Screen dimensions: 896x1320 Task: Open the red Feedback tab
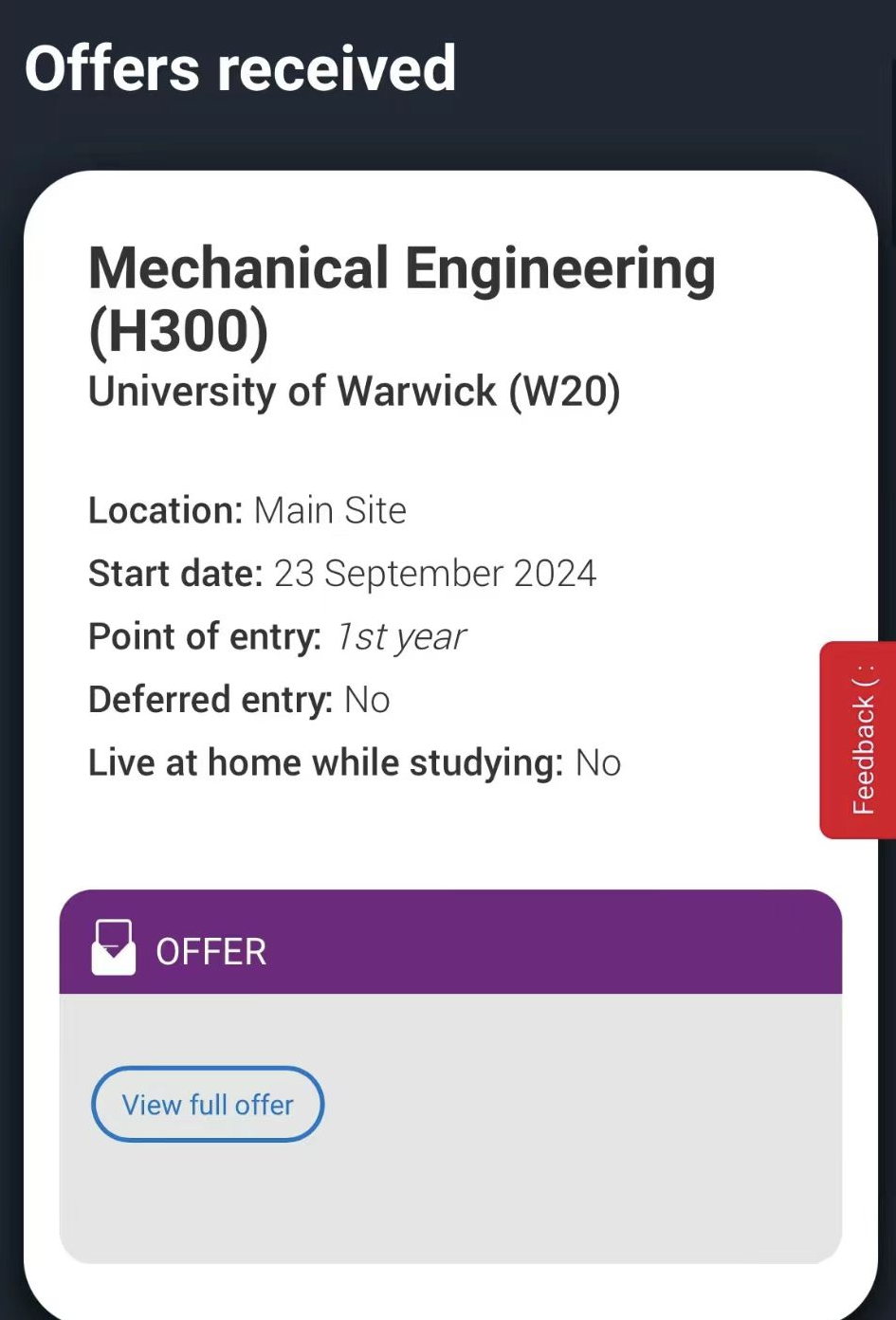(x=858, y=740)
